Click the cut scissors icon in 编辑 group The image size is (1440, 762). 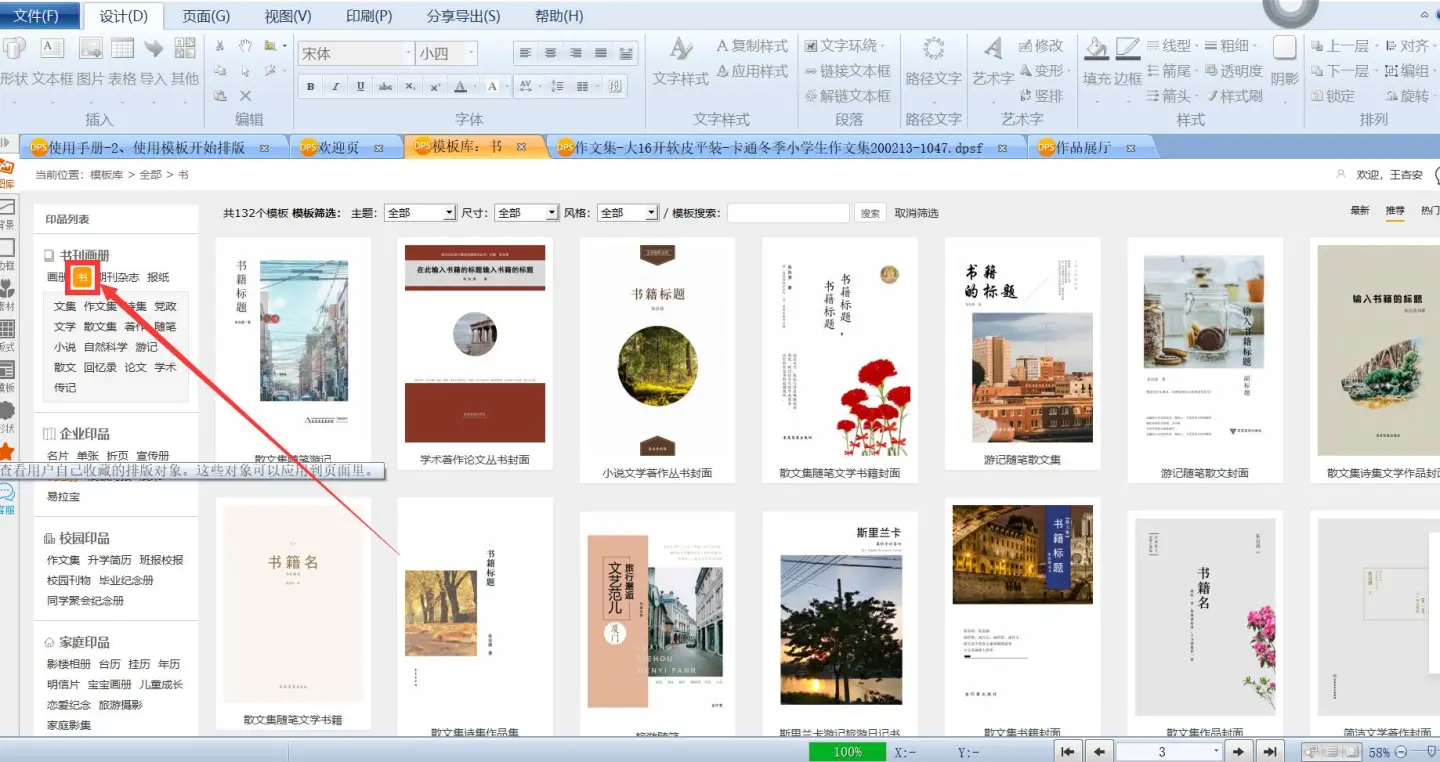[x=220, y=46]
